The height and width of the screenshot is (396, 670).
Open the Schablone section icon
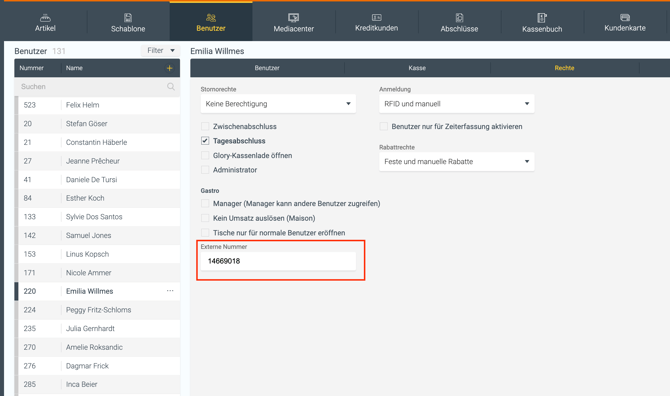coord(128,18)
